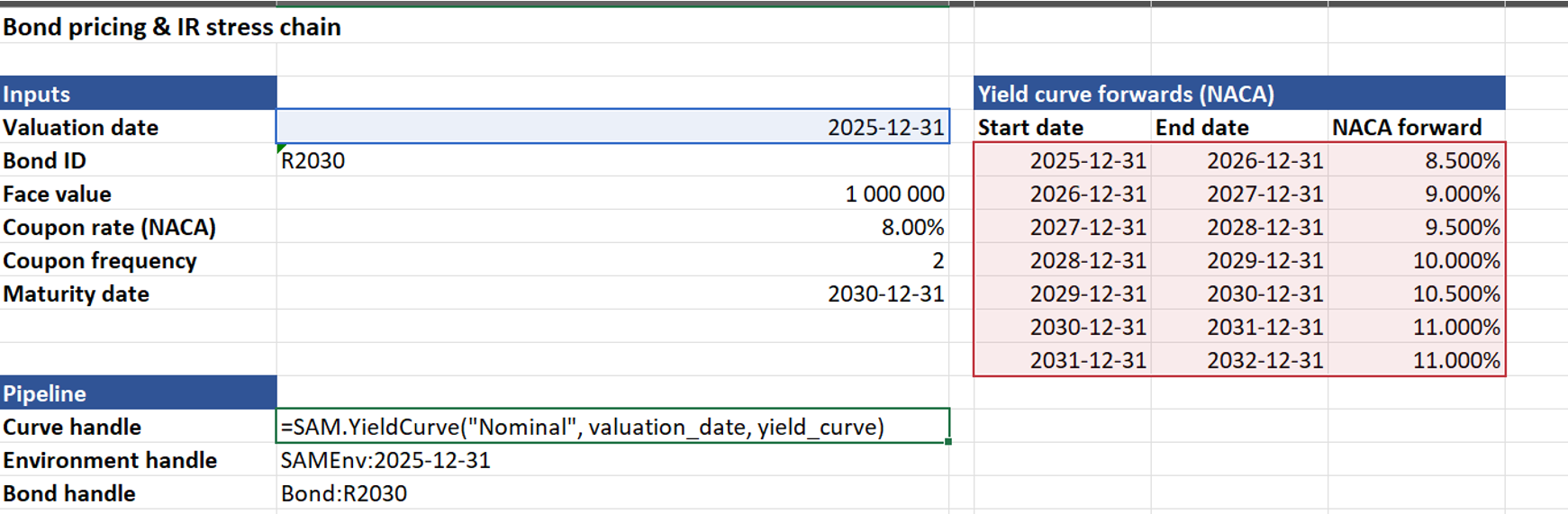The image size is (1568, 514).
Task: Click end date 2031-12-31 in the sixth curve row
Action: tap(1239, 327)
